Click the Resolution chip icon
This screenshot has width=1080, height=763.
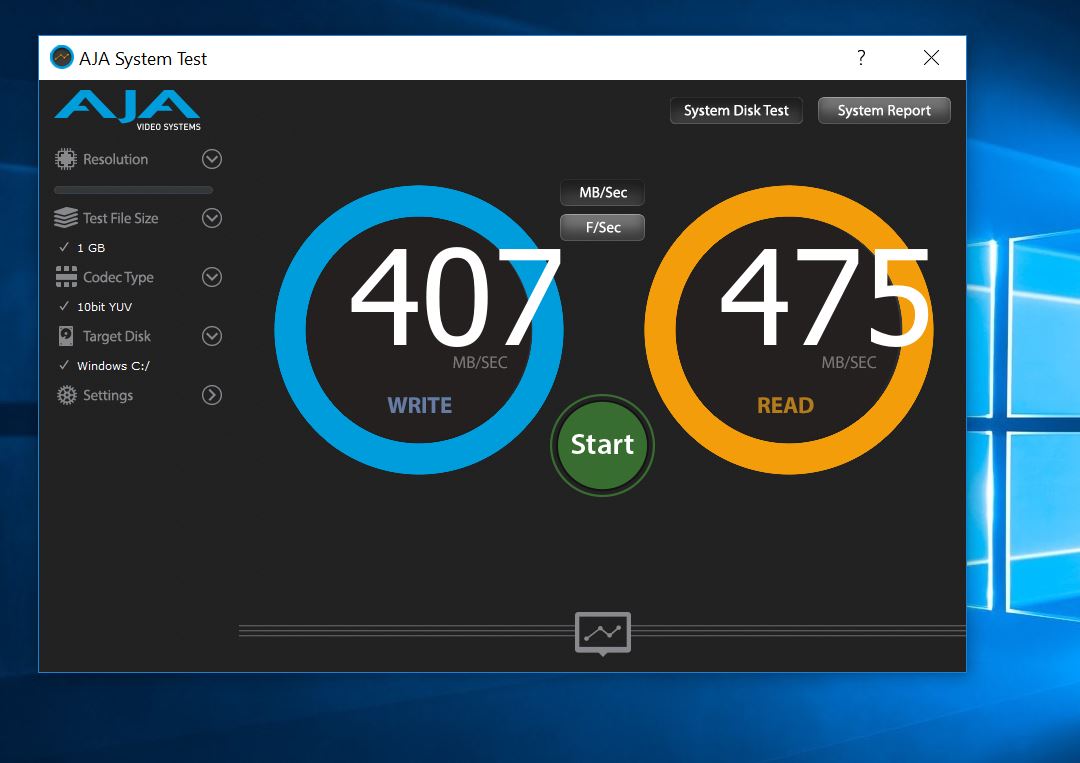[x=65, y=159]
